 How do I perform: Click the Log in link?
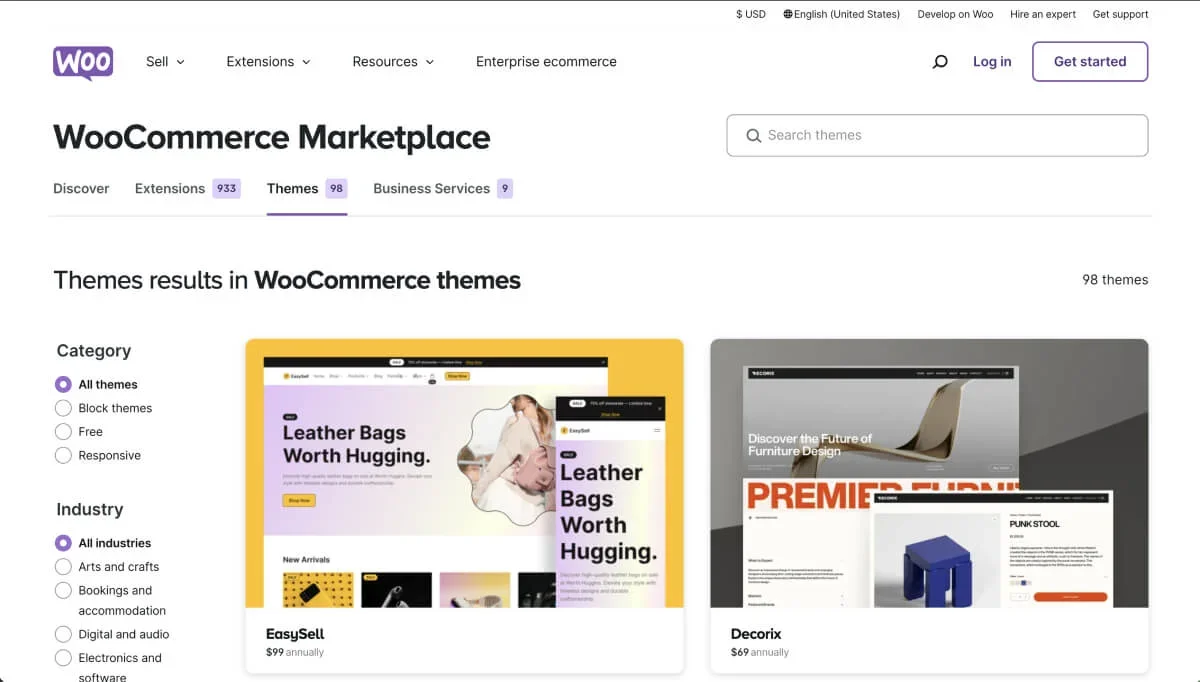[991, 61]
